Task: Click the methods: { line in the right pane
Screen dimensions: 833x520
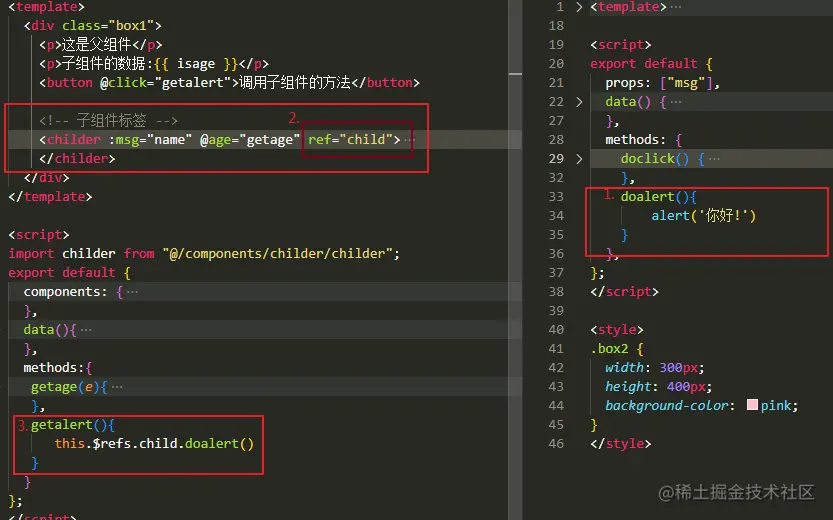Action: (643, 140)
